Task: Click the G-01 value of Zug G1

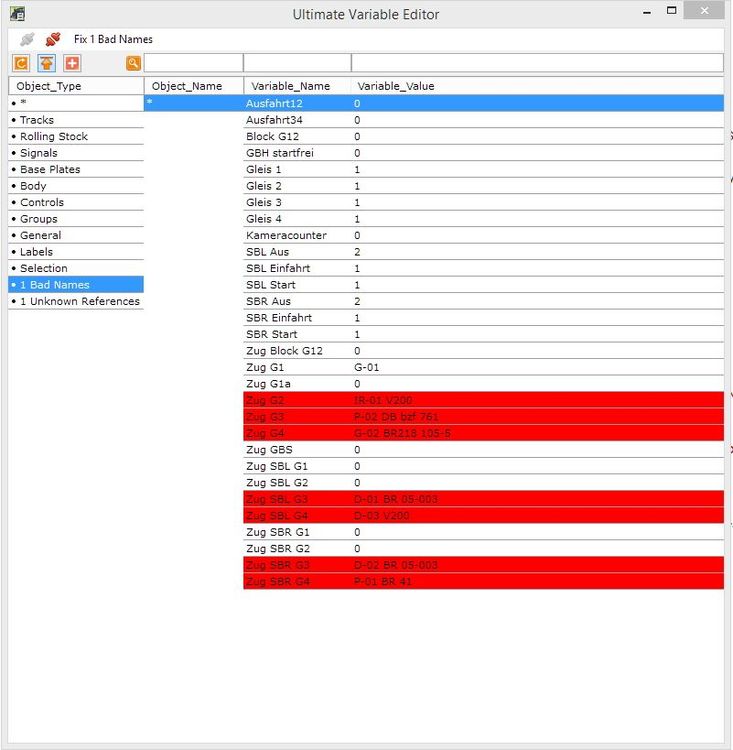Action: [x=366, y=367]
